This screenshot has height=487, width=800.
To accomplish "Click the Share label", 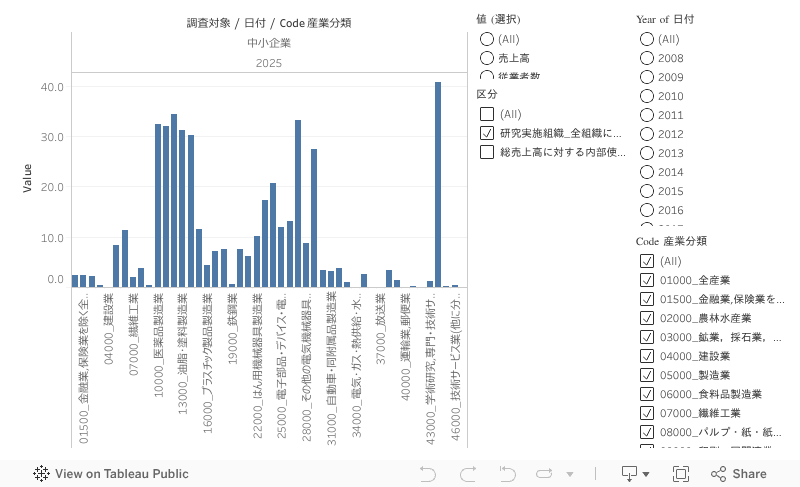I will 749,474.
